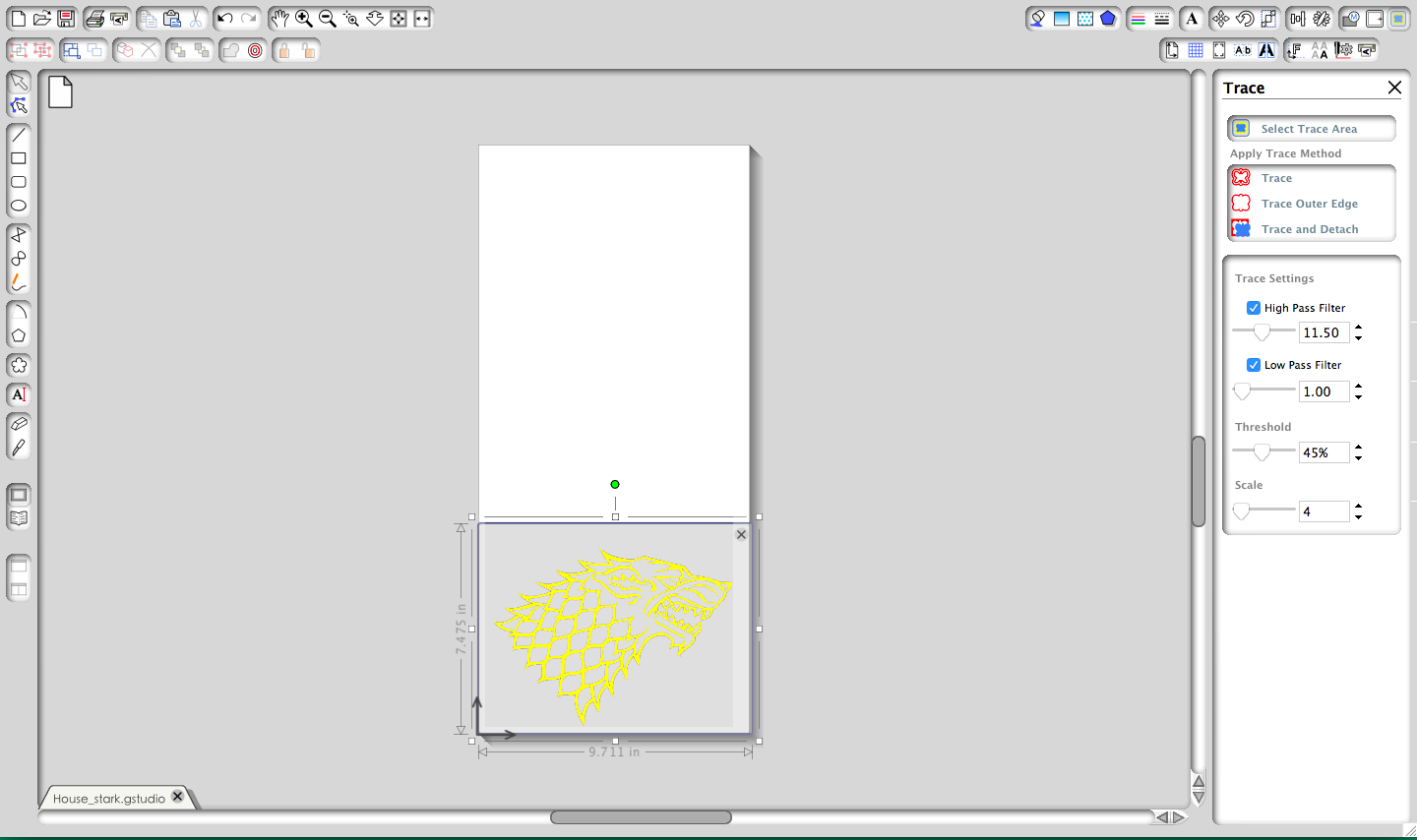1417x840 pixels.
Task: Select the Ellipse tool
Action: point(19,206)
